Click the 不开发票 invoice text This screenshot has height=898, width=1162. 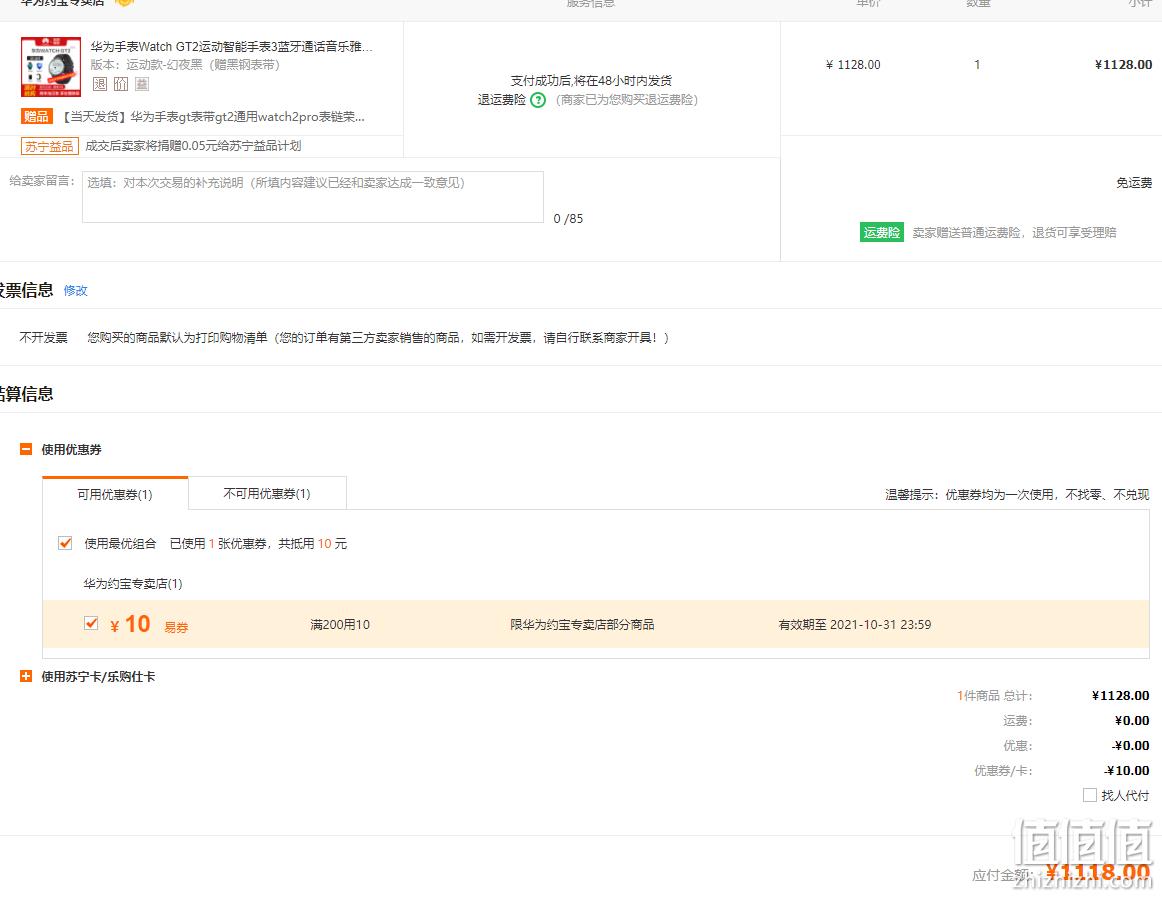44,338
